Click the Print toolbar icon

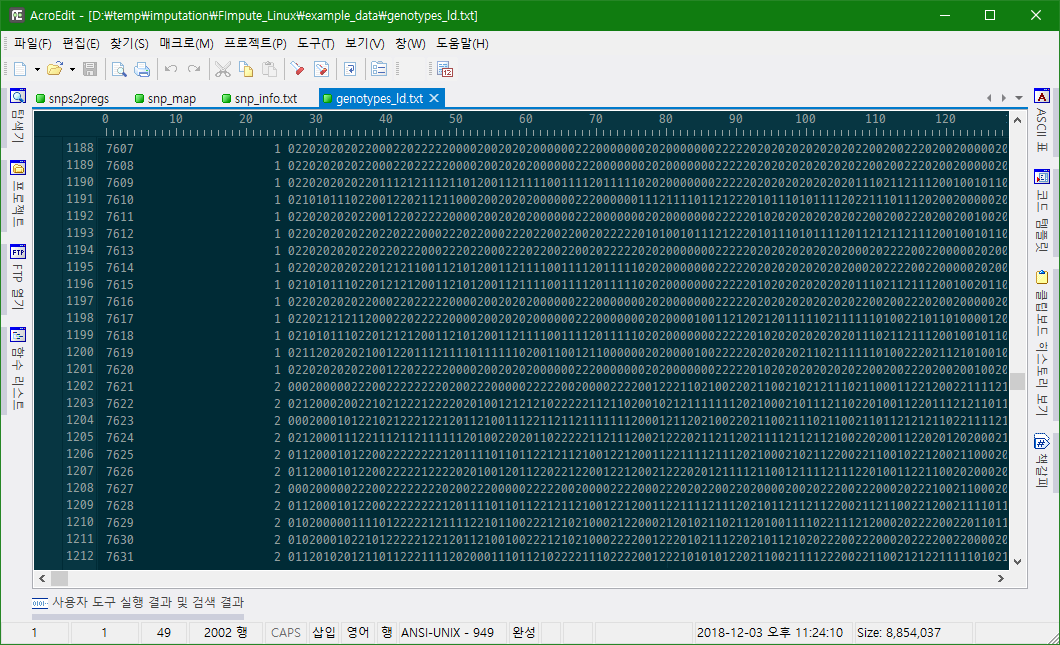142,69
